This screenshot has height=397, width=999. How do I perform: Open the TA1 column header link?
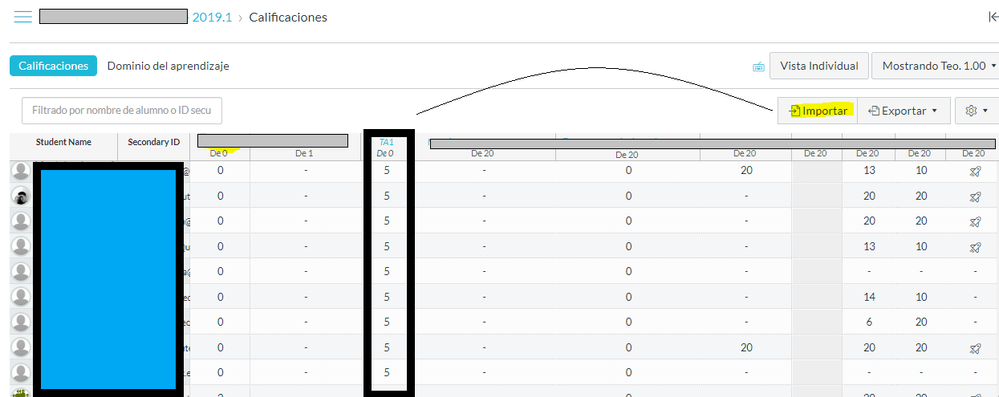[x=386, y=143]
